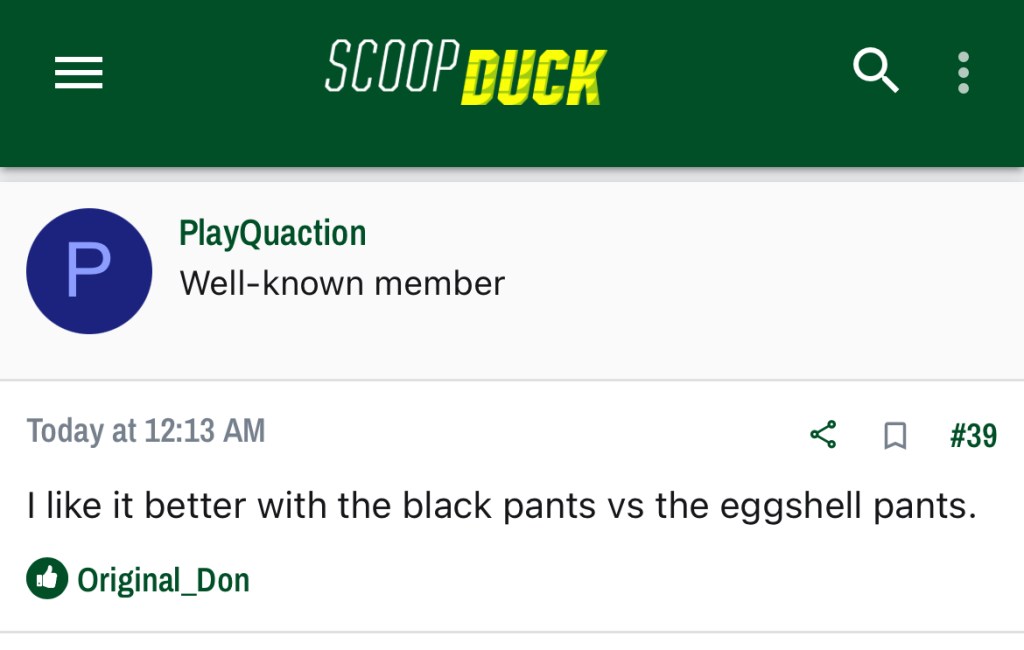The height and width of the screenshot is (650, 1024).
Task: Toggle bookmark on PlayQuaction's post
Action: click(895, 436)
